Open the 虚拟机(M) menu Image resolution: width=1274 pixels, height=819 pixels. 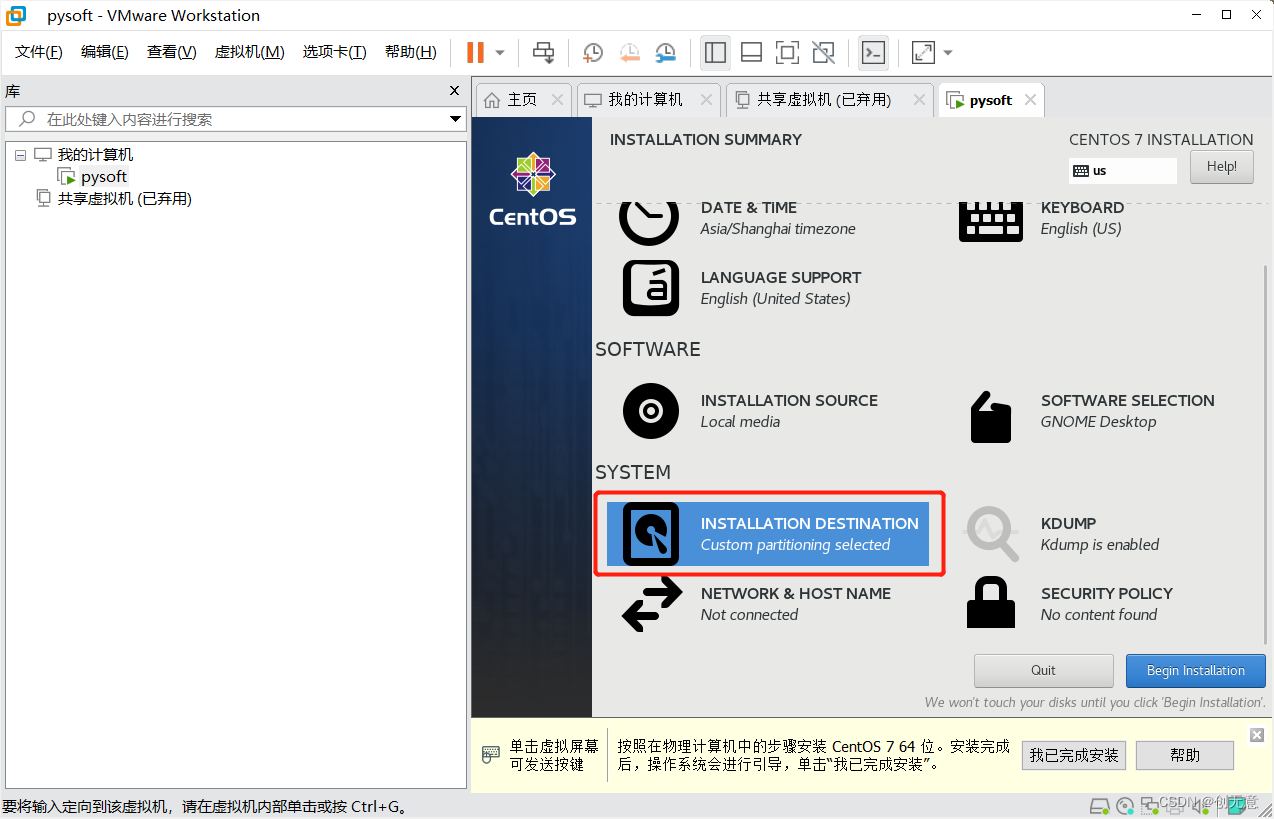(250, 52)
